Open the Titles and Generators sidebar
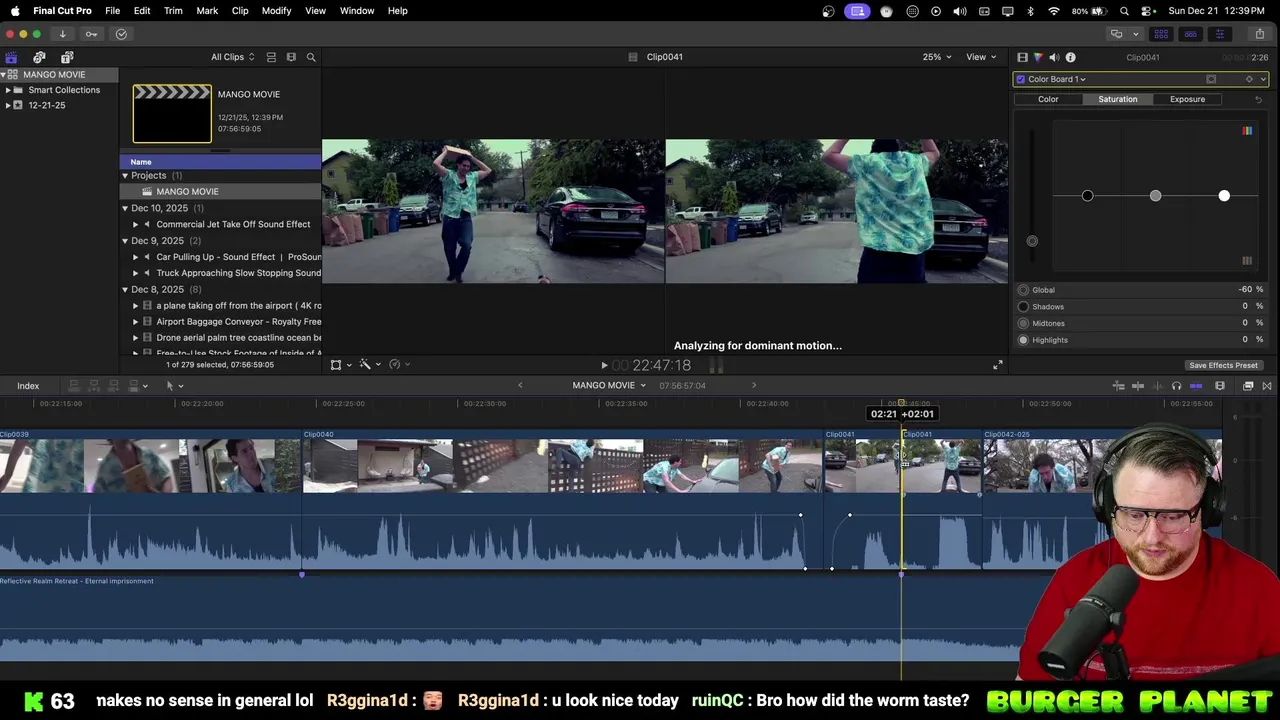Viewport: 1280px width, 720px height. click(67, 57)
